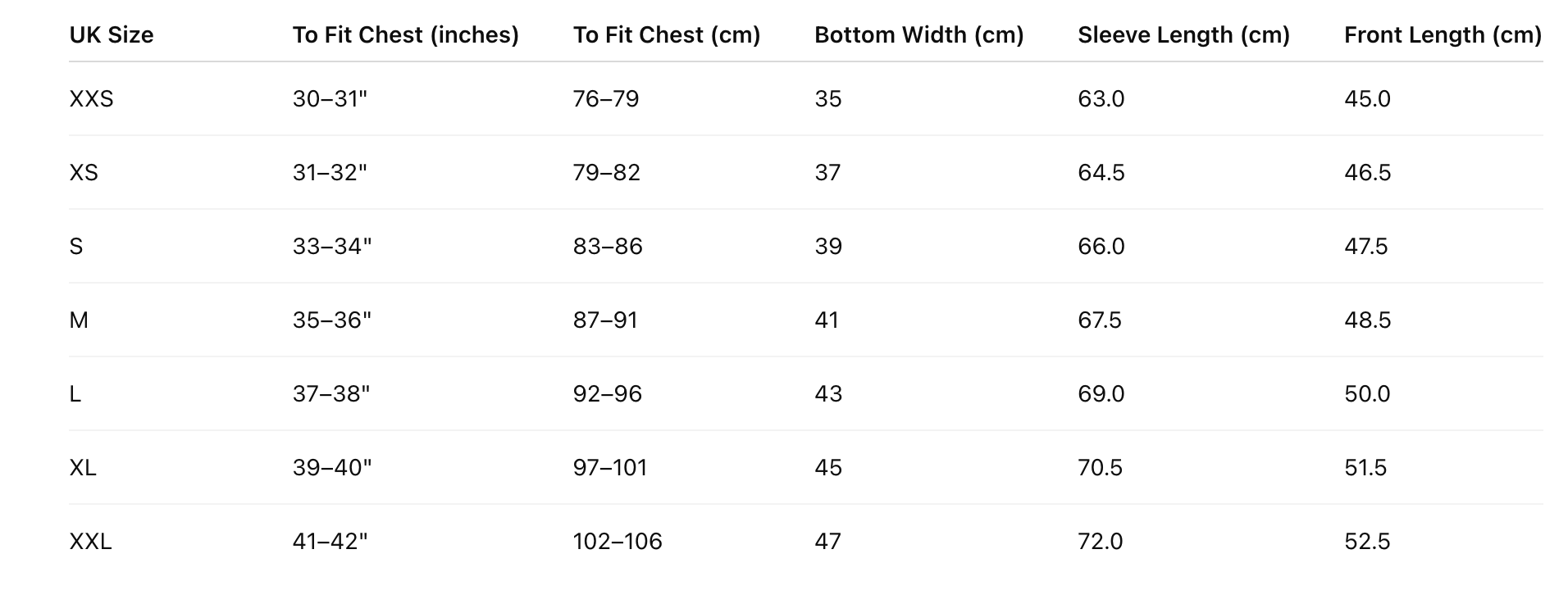Viewport: 1568px width, 613px height.
Task: Click the M size row label
Action: (x=79, y=320)
